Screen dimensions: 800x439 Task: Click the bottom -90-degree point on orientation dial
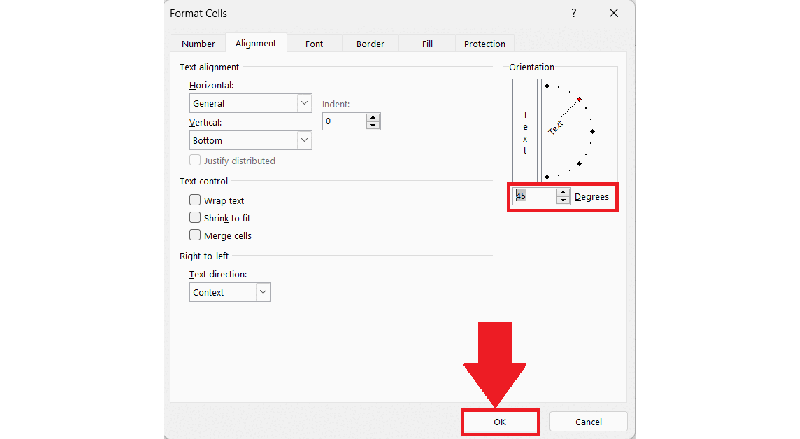547,177
